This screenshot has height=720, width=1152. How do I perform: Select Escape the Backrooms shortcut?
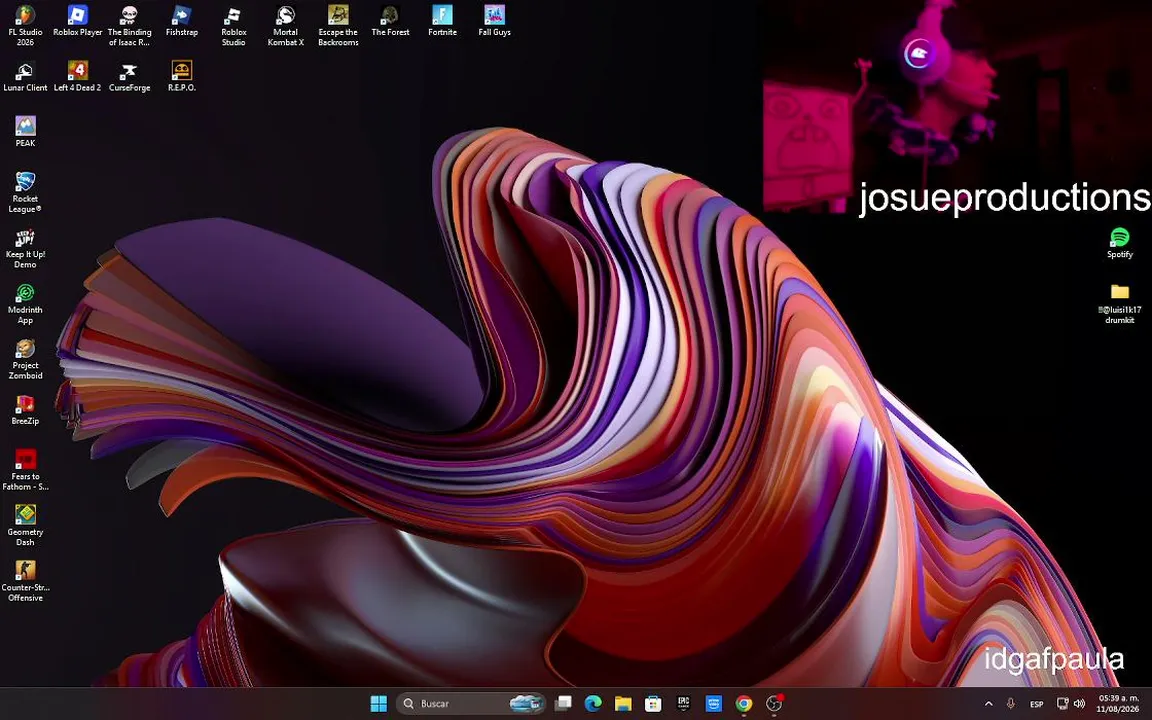coord(338,26)
